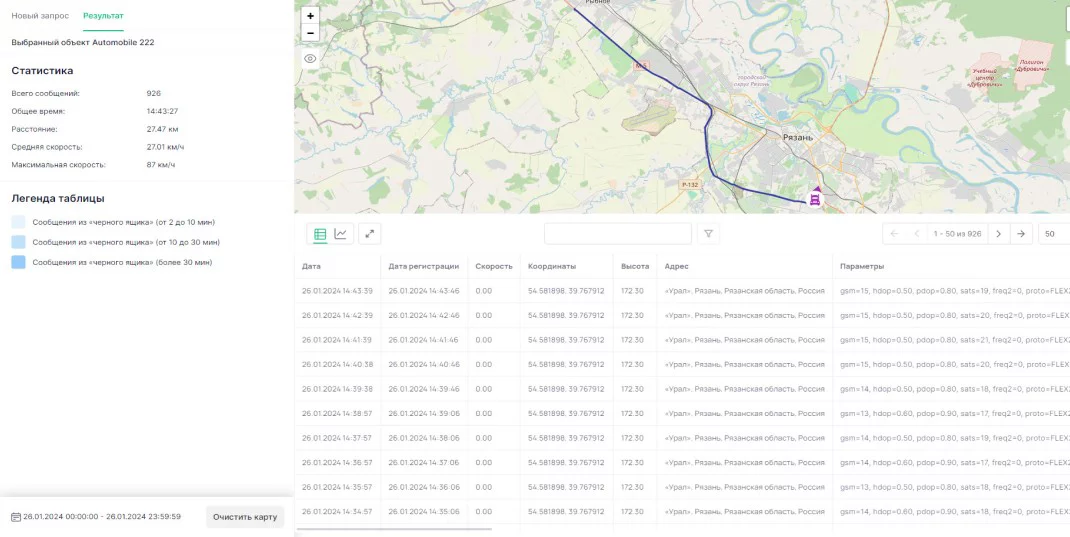Select the row dated 26.01.2024 14:37:57
The width and height of the screenshot is (1070, 537).
[682, 438]
